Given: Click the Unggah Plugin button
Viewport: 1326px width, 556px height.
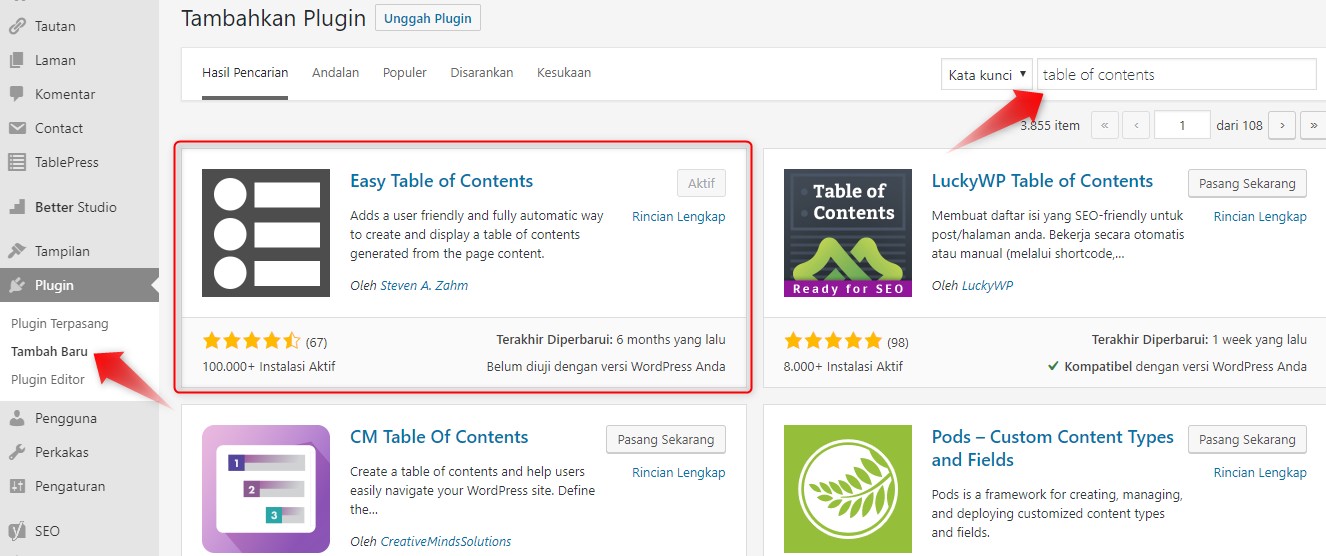Looking at the screenshot, I should (x=428, y=19).
